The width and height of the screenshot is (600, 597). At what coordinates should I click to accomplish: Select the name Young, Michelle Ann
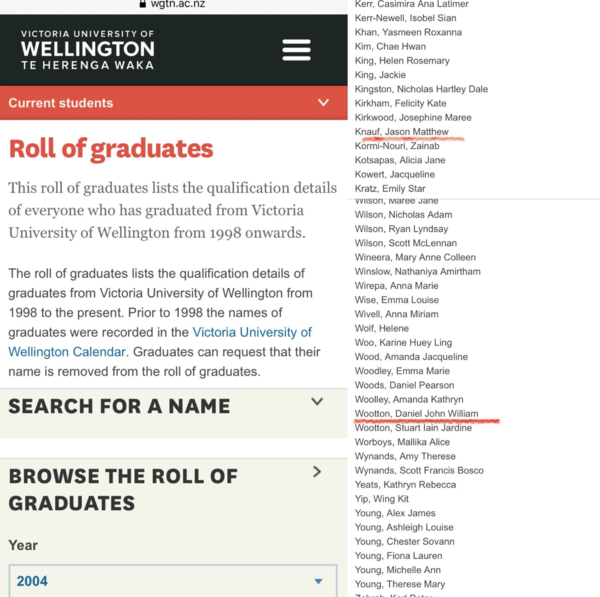(398, 569)
